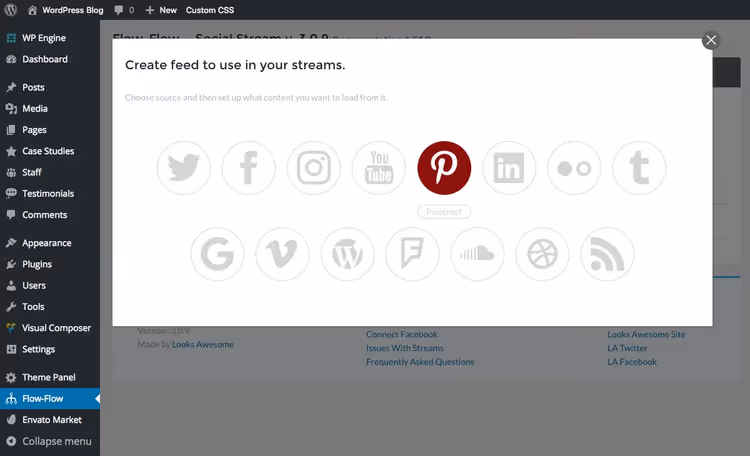This screenshot has height=456, width=750.
Task: Follow the Looks Awesome author link
Action: (x=203, y=345)
